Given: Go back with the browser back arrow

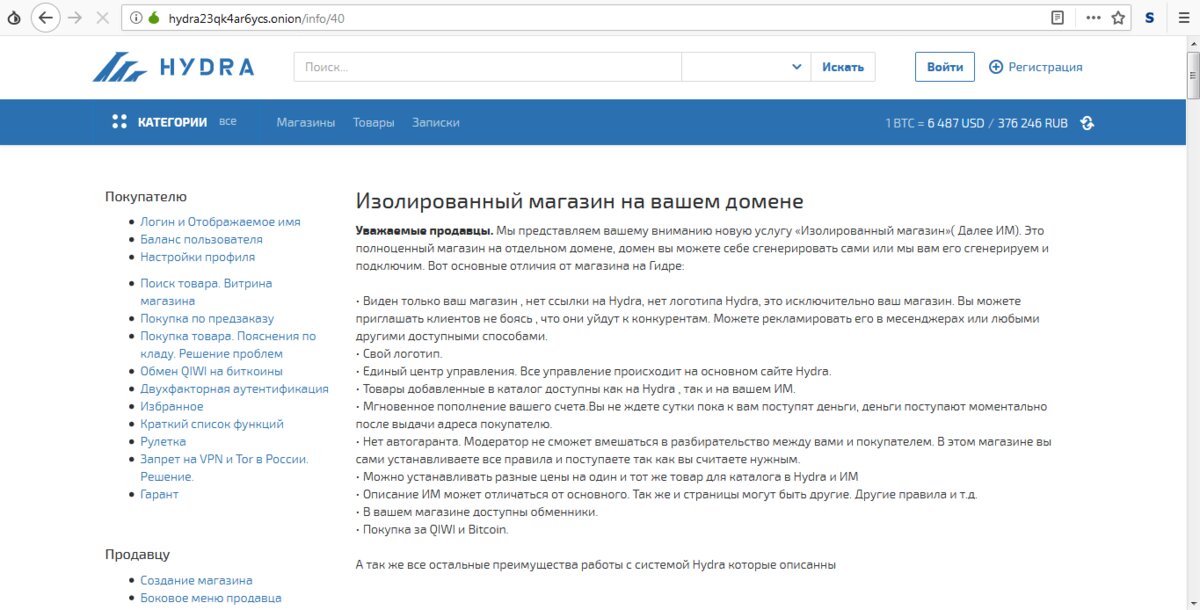Looking at the screenshot, I should pos(45,18).
